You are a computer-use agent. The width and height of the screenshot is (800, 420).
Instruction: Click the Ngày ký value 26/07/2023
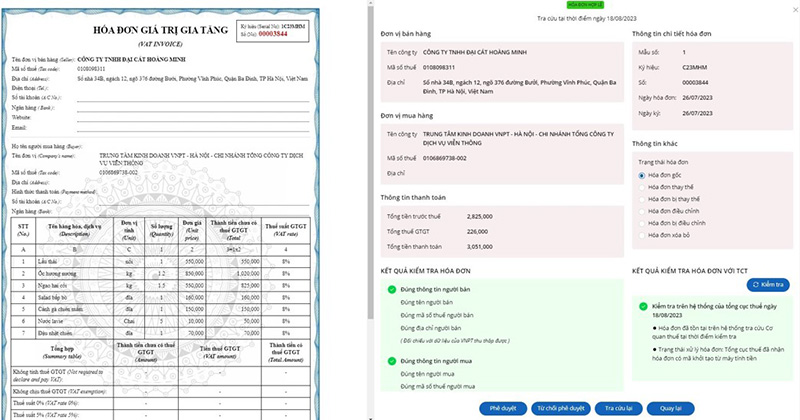[697, 113]
